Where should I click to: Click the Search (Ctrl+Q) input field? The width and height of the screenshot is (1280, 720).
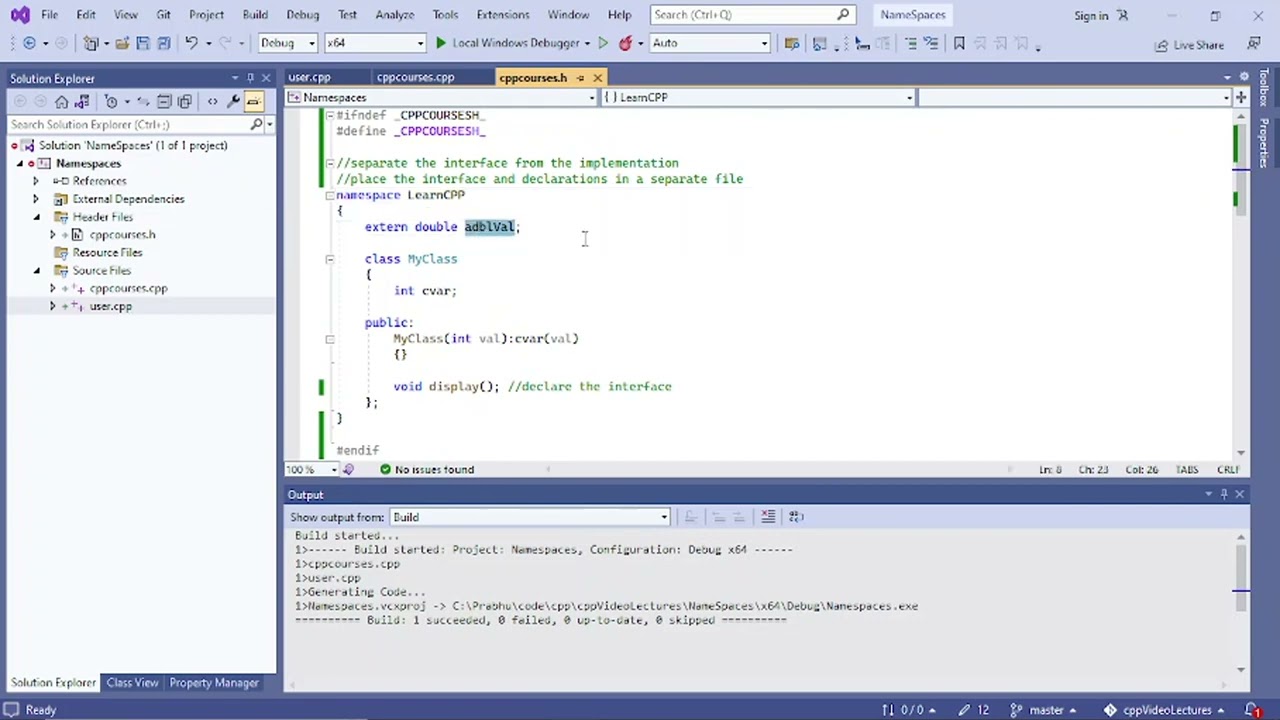(752, 15)
